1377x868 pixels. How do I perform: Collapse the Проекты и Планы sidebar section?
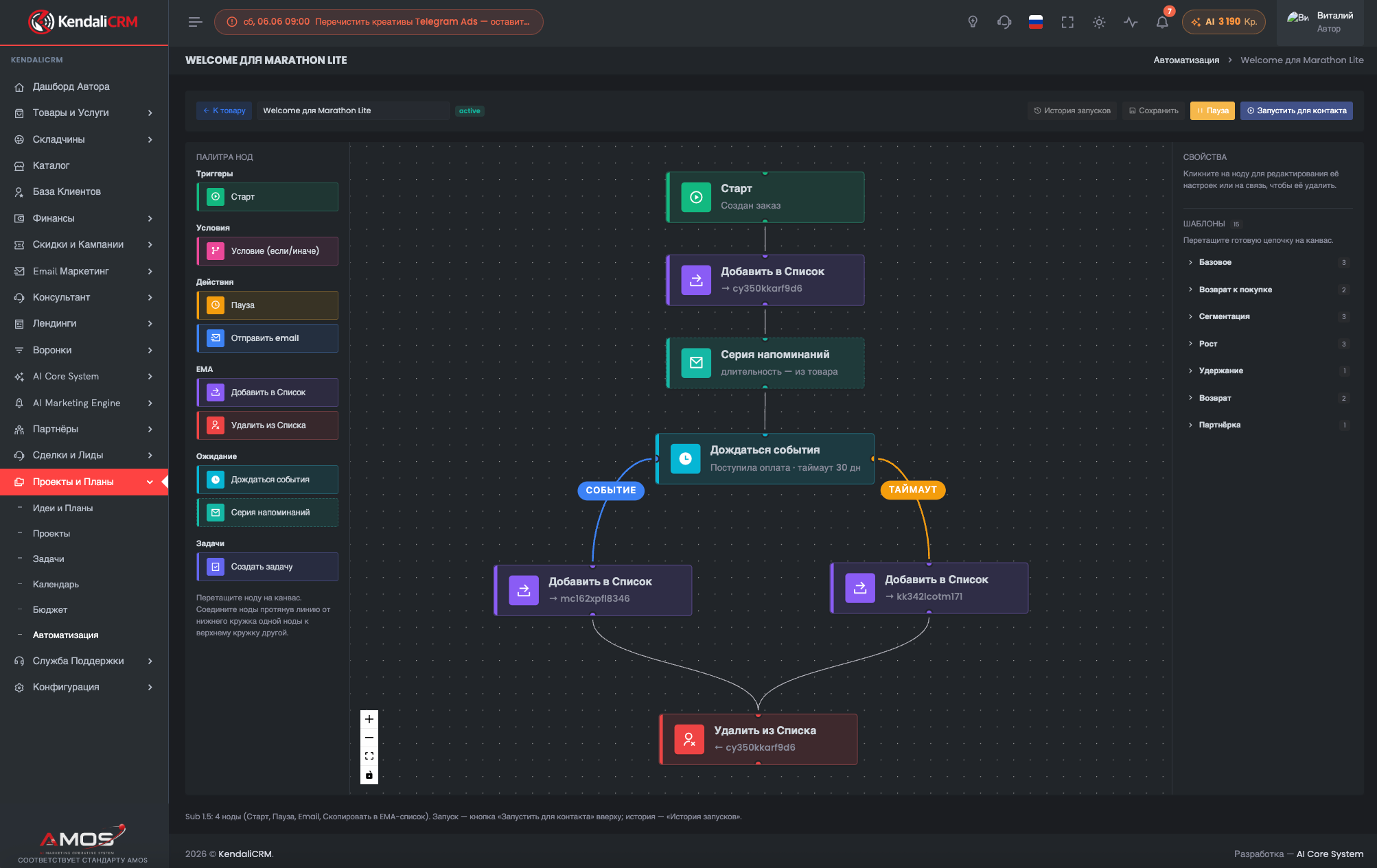(x=84, y=482)
